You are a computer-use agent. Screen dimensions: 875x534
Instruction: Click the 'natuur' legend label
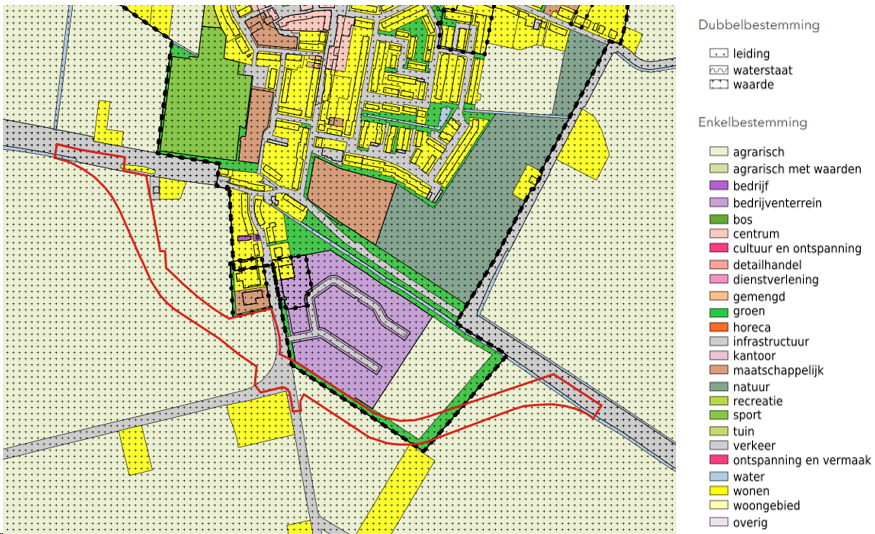point(751,387)
